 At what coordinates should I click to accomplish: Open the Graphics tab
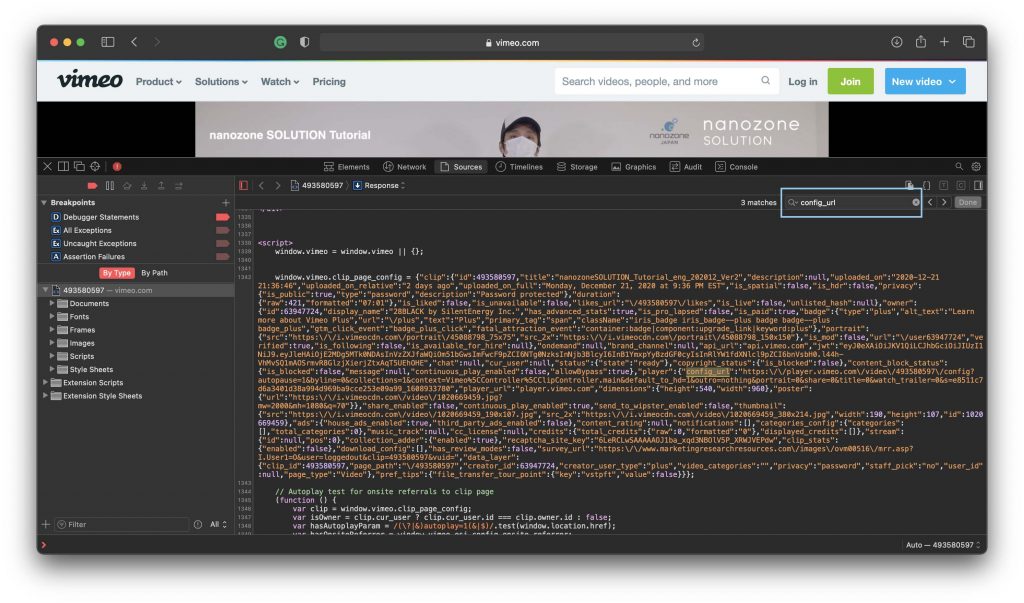click(x=633, y=167)
